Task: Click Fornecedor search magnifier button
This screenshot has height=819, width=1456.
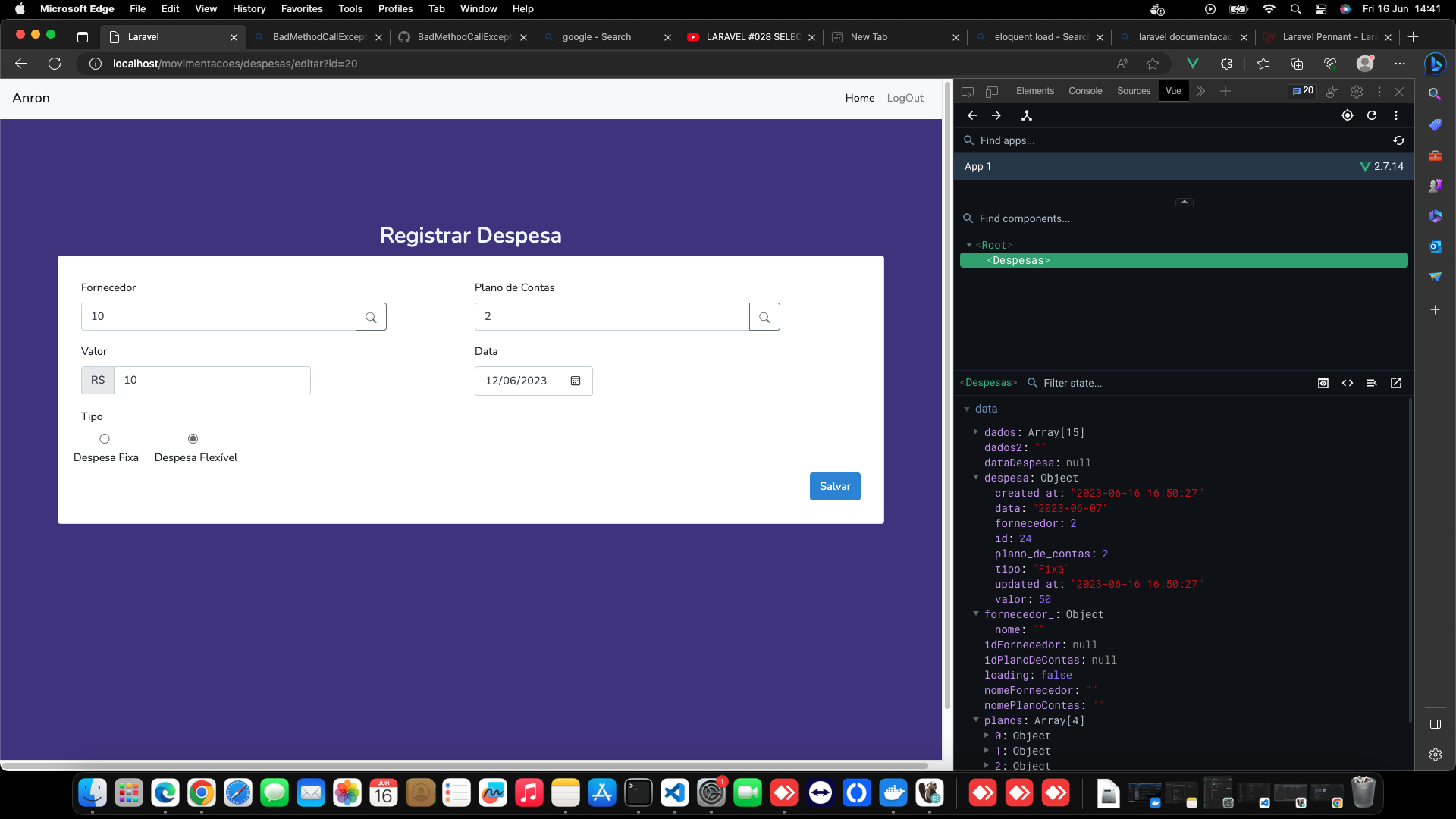Action: click(x=371, y=317)
